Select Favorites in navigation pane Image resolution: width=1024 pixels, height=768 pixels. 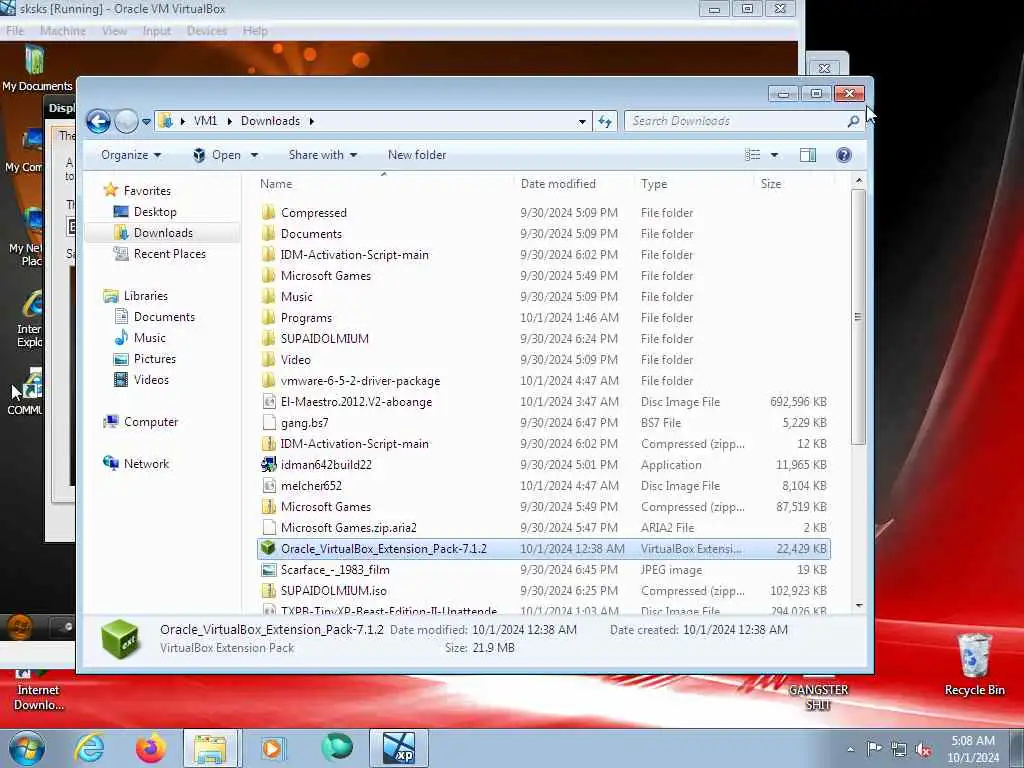click(147, 191)
